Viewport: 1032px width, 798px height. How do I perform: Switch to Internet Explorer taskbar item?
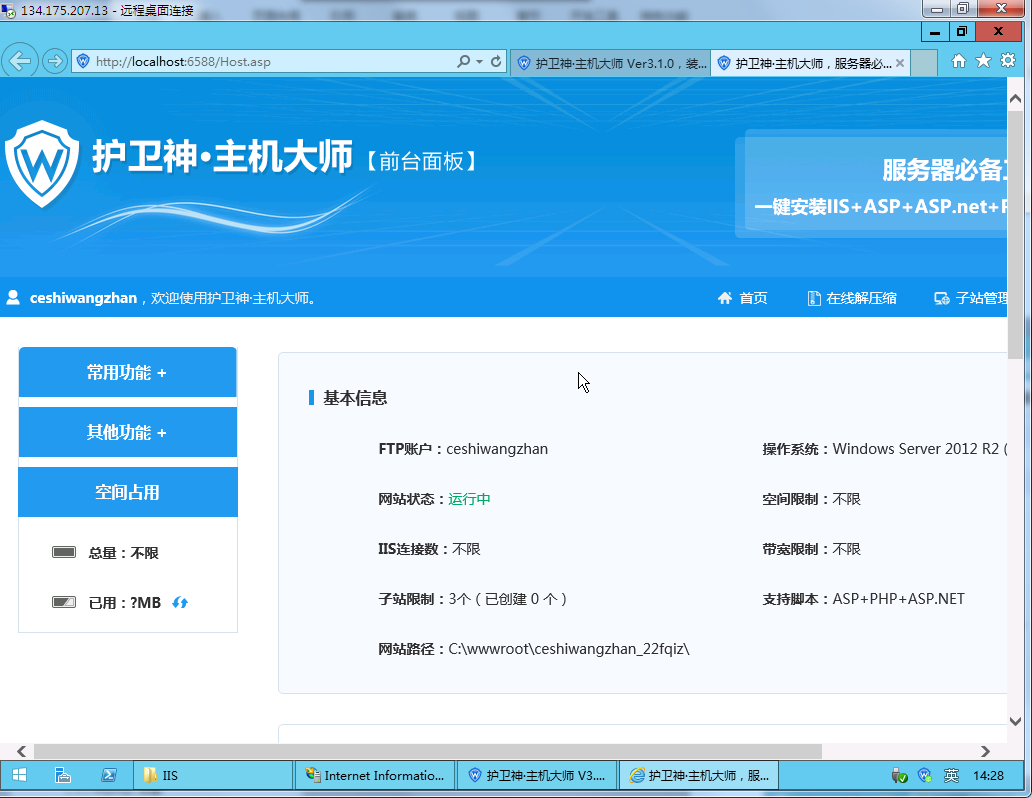pyautogui.click(x=699, y=776)
